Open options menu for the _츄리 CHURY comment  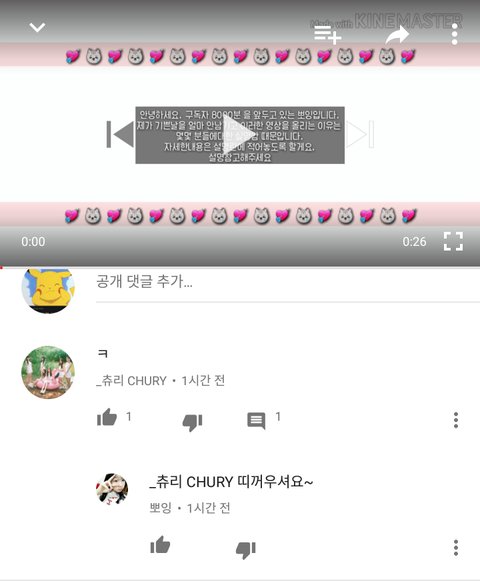click(456, 420)
